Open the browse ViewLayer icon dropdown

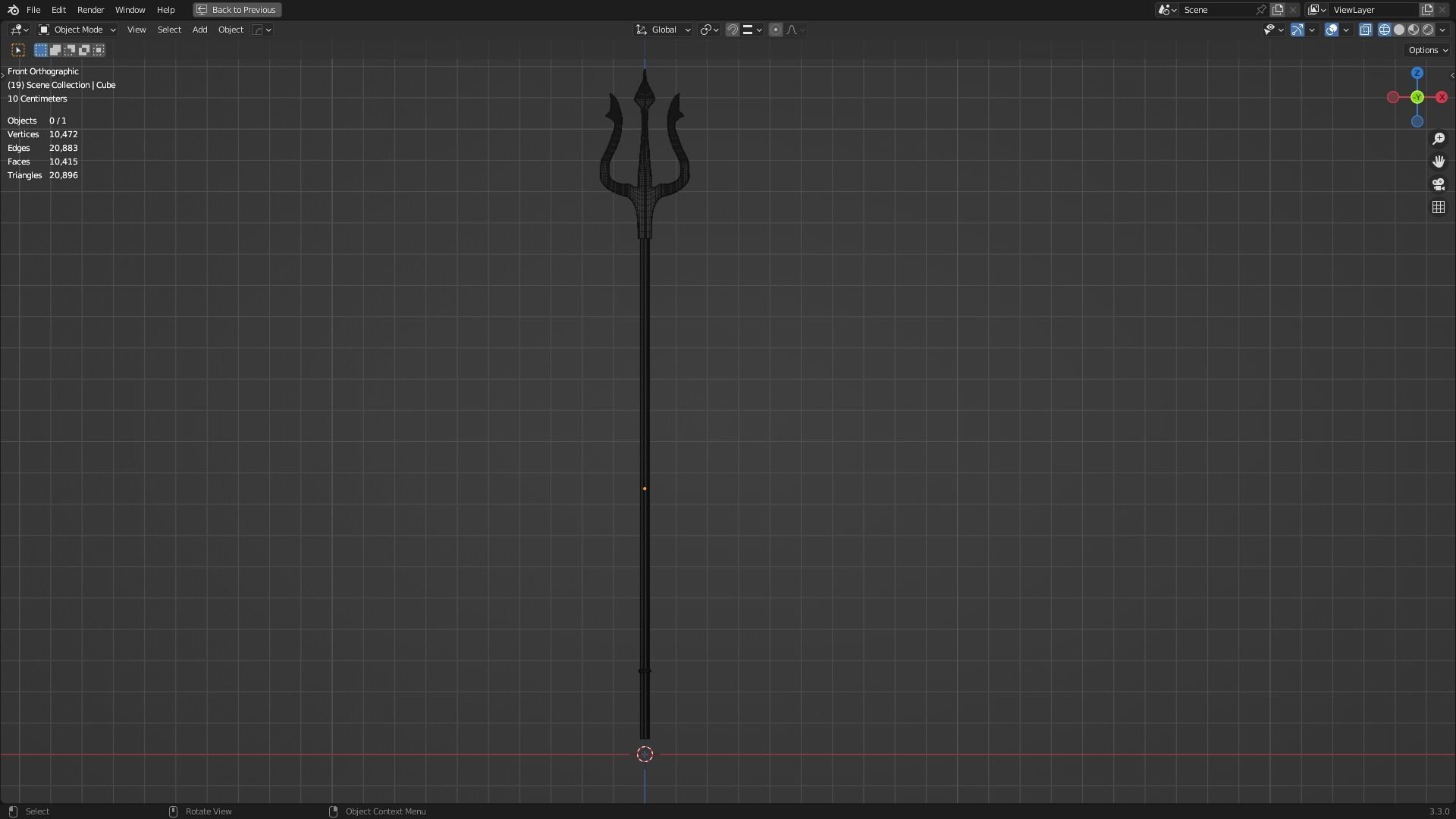coord(1317,10)
